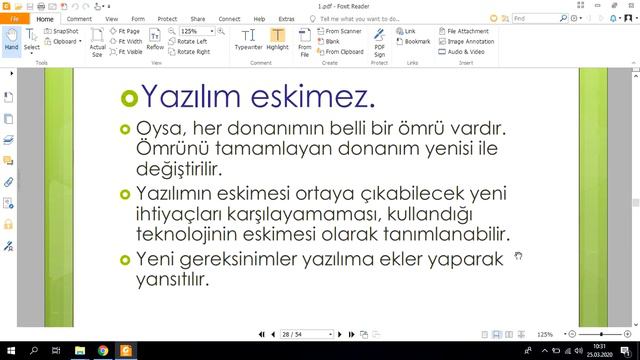Insert a Link
640x360 pixels.
(x=406, y=31)
